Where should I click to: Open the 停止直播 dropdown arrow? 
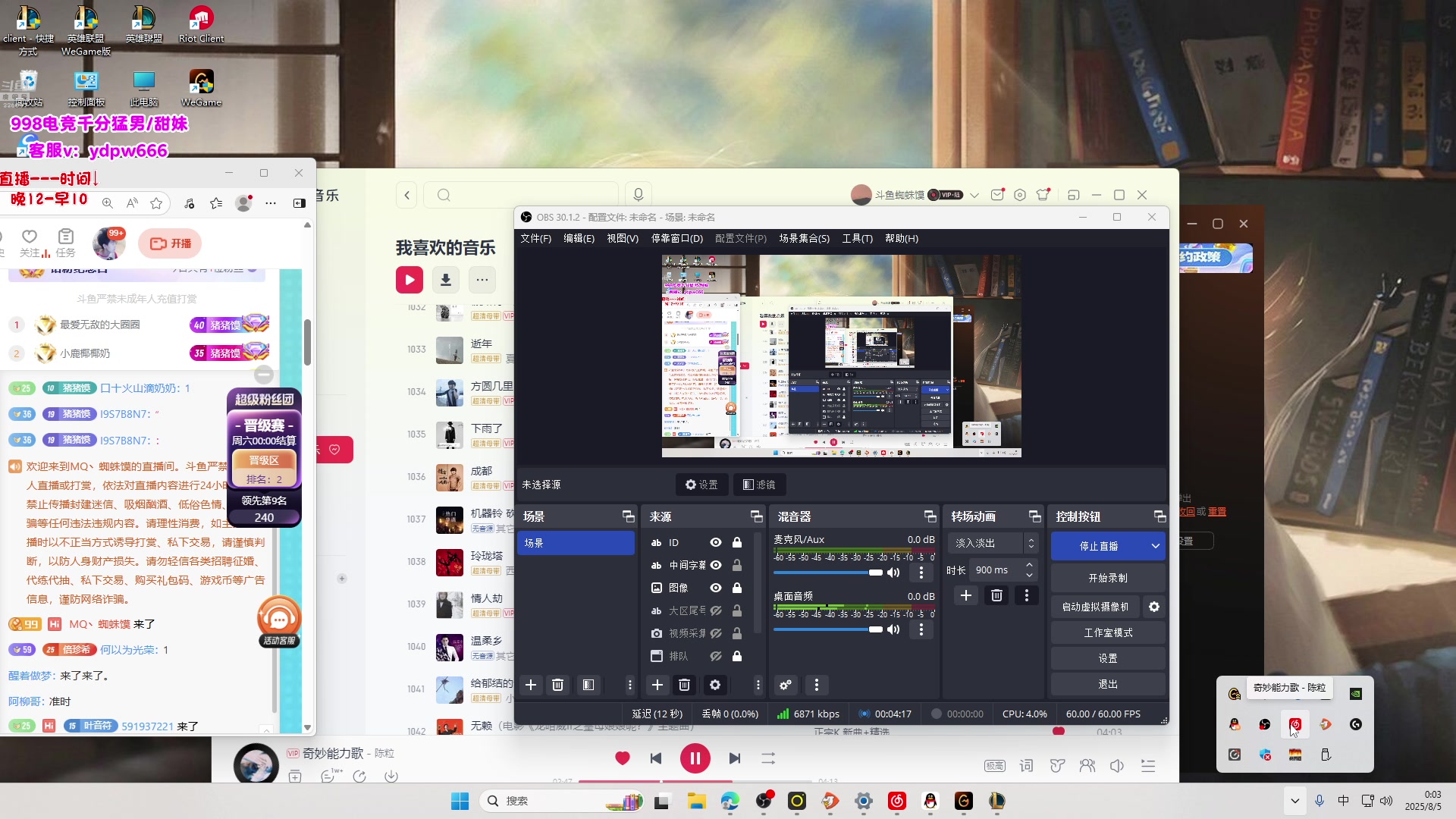point(1156,546)
